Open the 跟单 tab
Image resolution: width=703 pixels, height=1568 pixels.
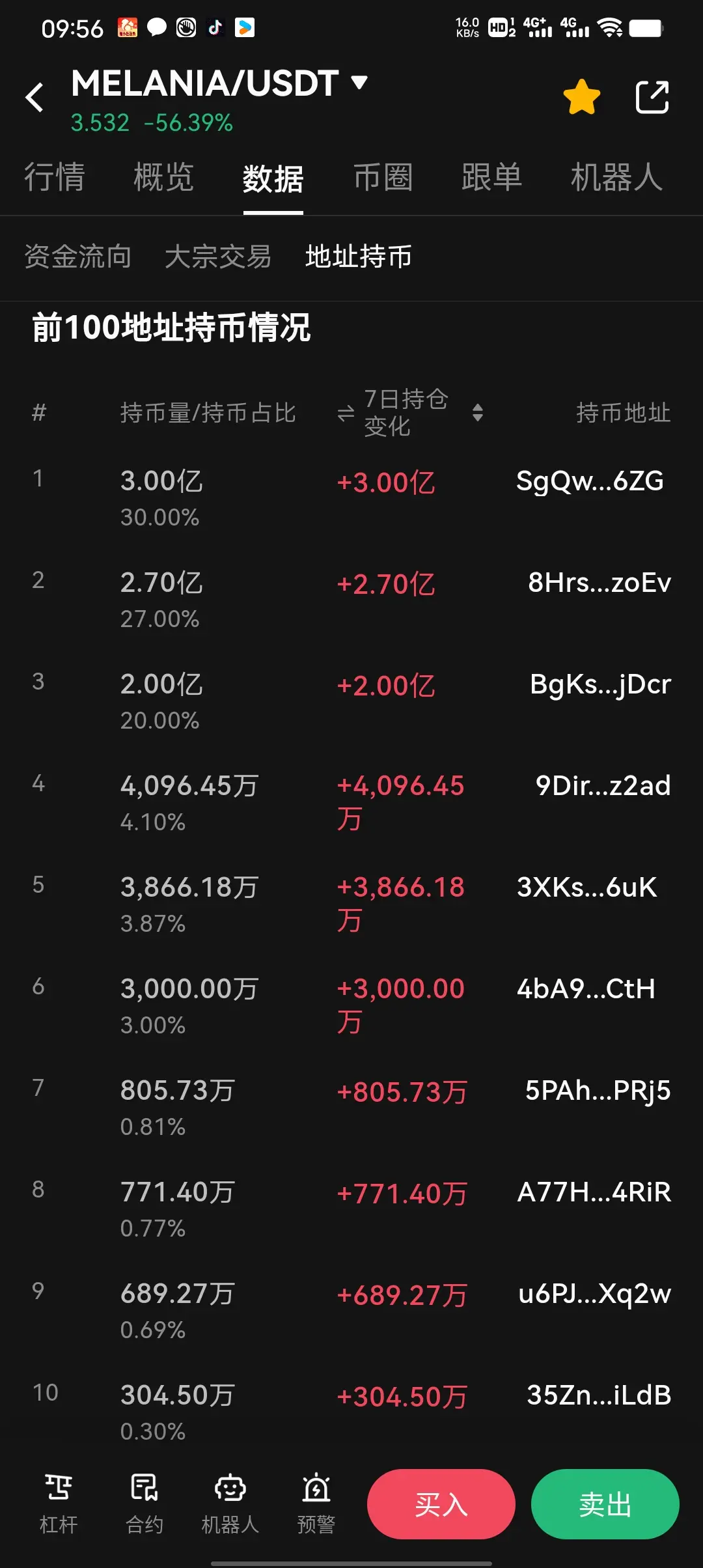pos(491,177)
